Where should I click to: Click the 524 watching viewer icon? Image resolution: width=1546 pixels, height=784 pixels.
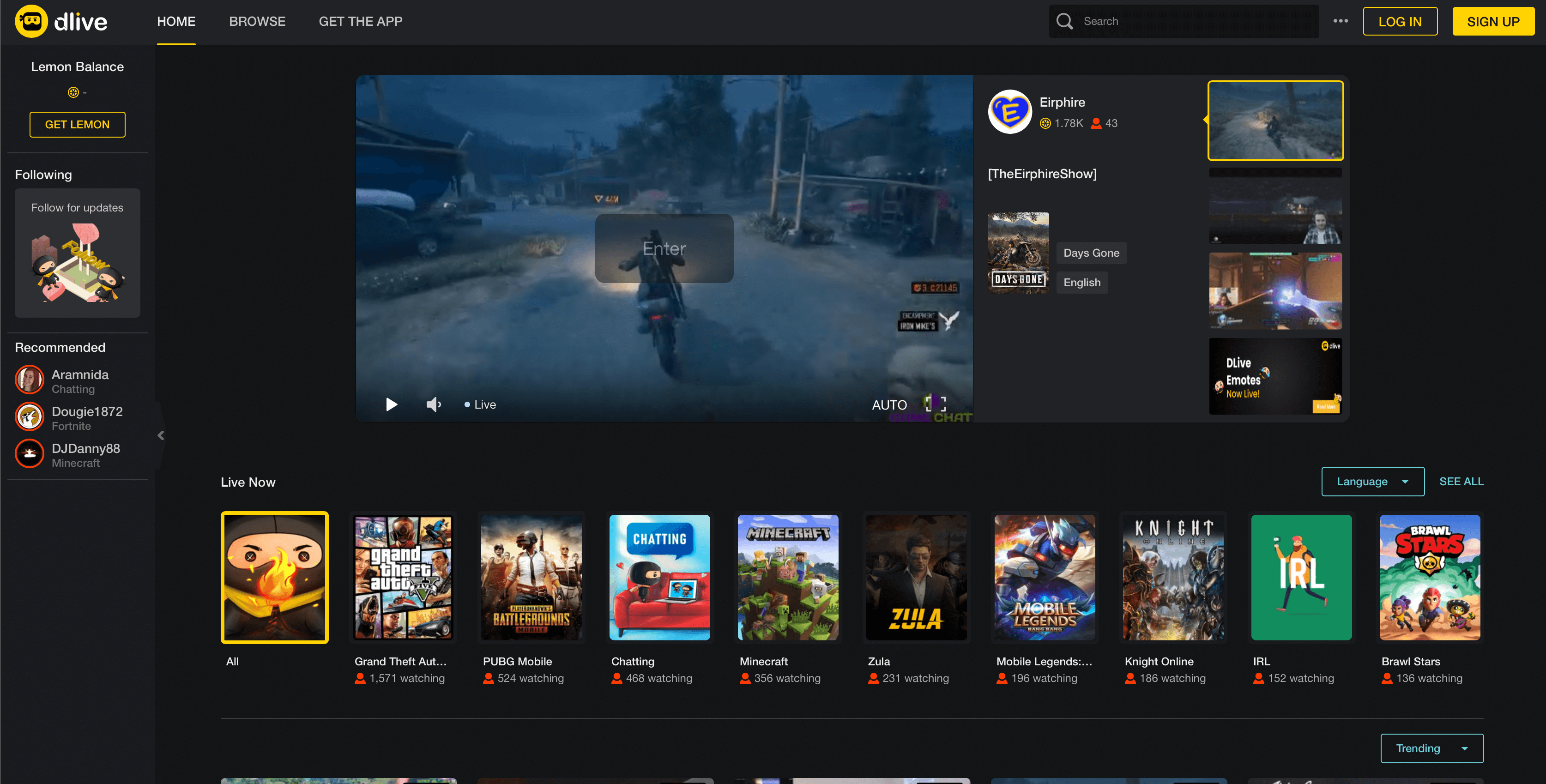(489, 678)
